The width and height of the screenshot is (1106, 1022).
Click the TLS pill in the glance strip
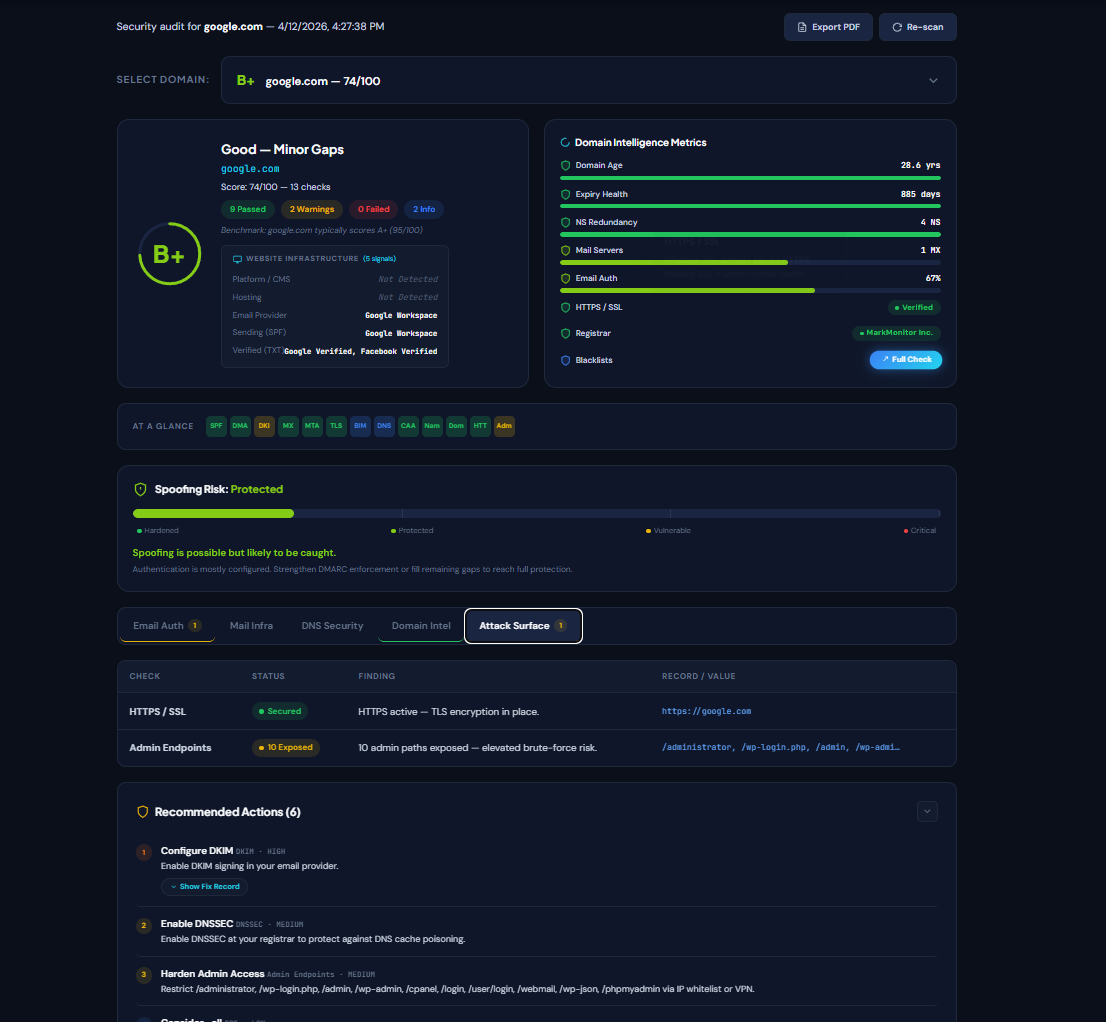[336, 426]
